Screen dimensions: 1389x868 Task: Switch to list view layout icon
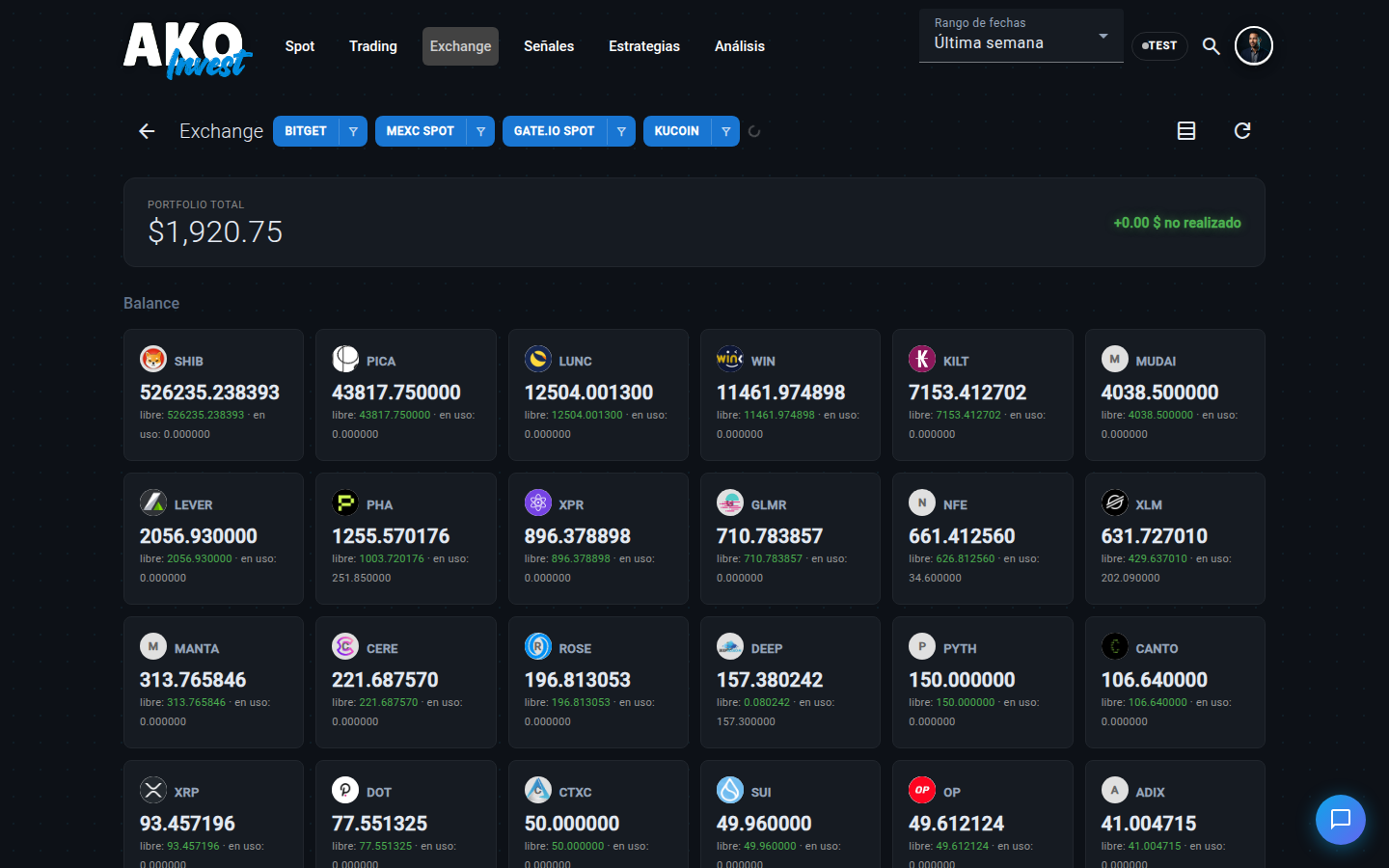1186,131
